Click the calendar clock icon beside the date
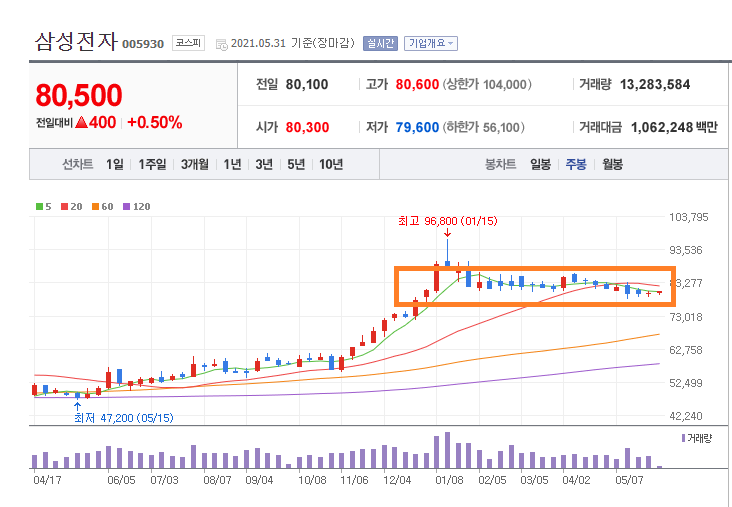This screenshot has height=507, width=732. 221,45
